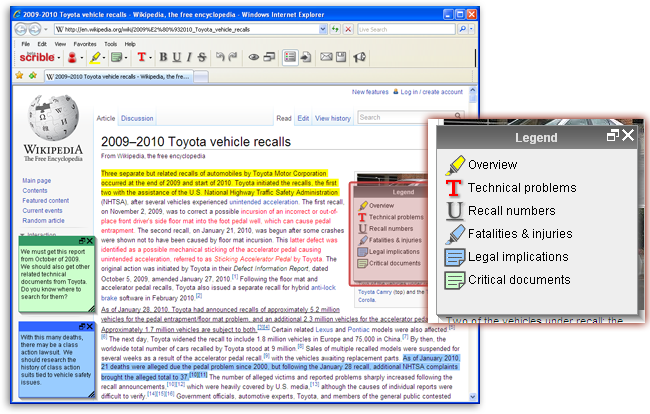Click the Live Search magnifier button
650x414 pixels.
point(463,29)
